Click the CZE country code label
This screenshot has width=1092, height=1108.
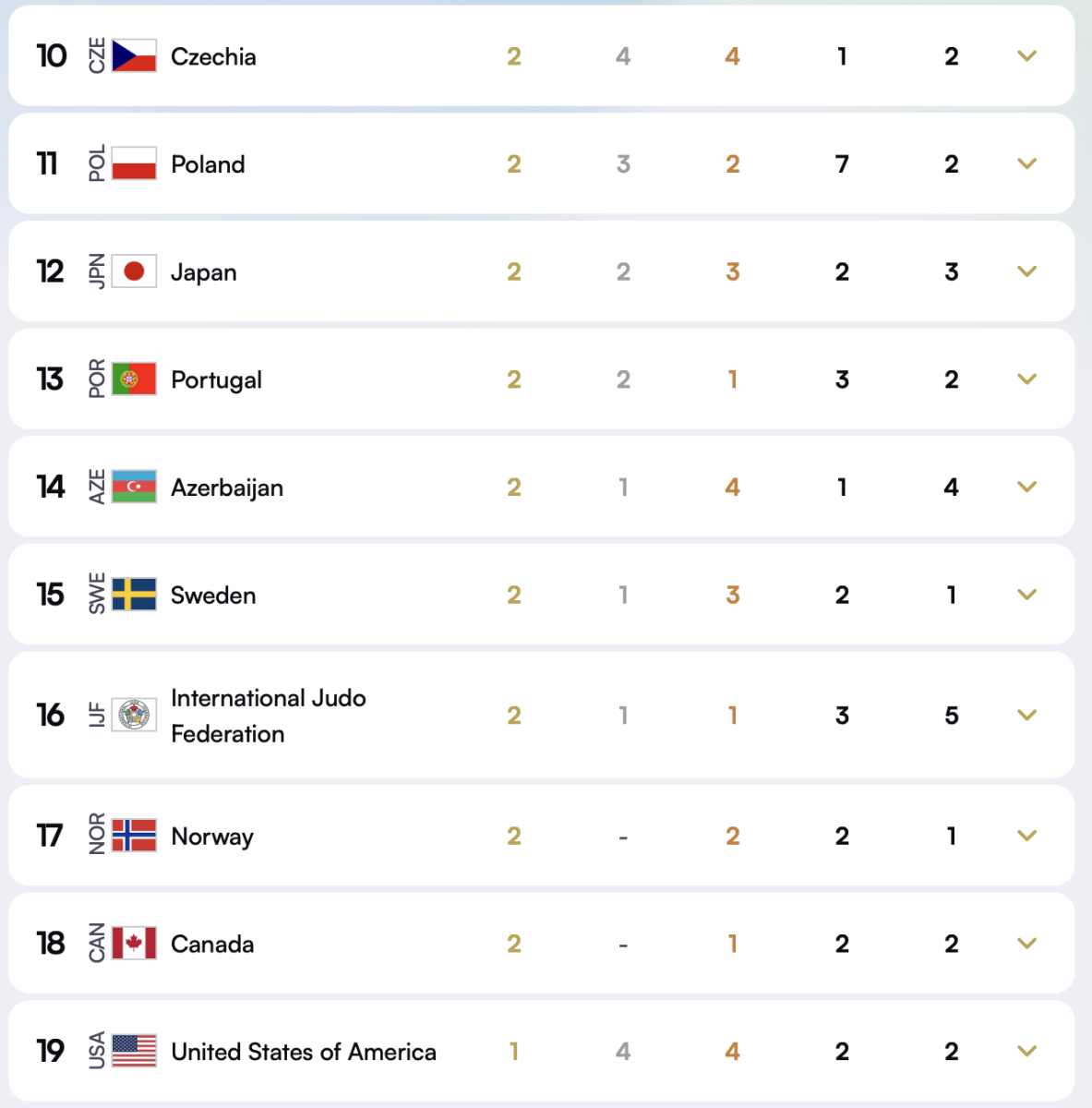(x=98, y=55)
